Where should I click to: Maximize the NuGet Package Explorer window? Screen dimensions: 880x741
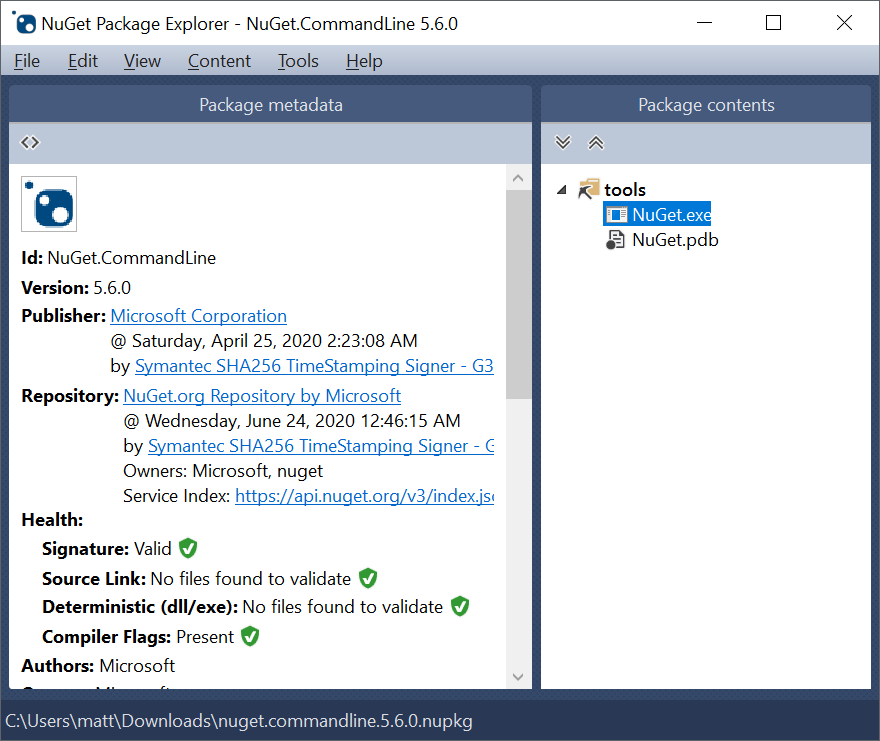pos(773,23)
